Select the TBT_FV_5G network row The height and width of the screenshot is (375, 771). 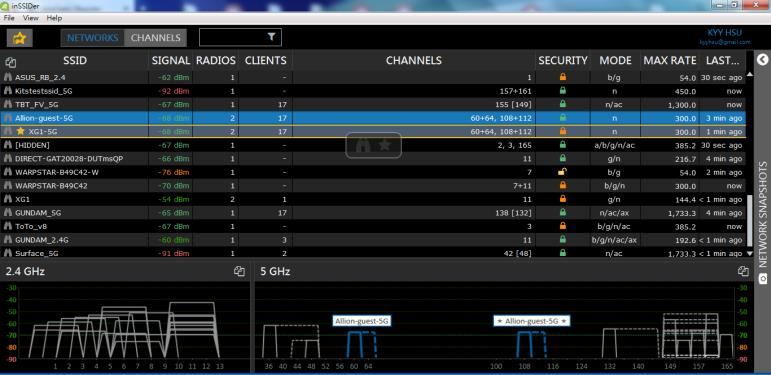[x=373, y=104]
